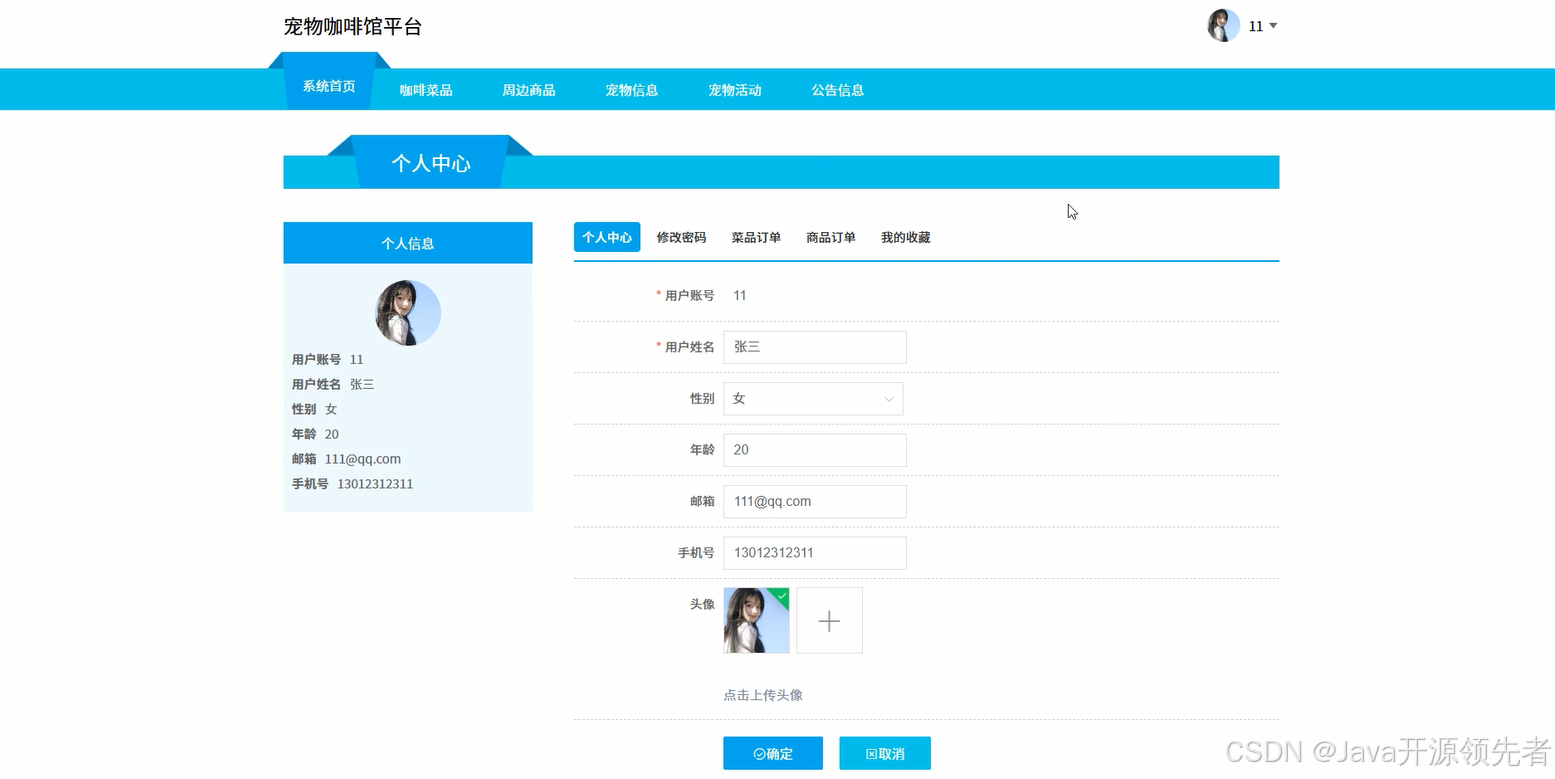Viewport: 1555px width, 779px height.
Task: Switch to 我的收藏 tab
Action: (906, 237)
